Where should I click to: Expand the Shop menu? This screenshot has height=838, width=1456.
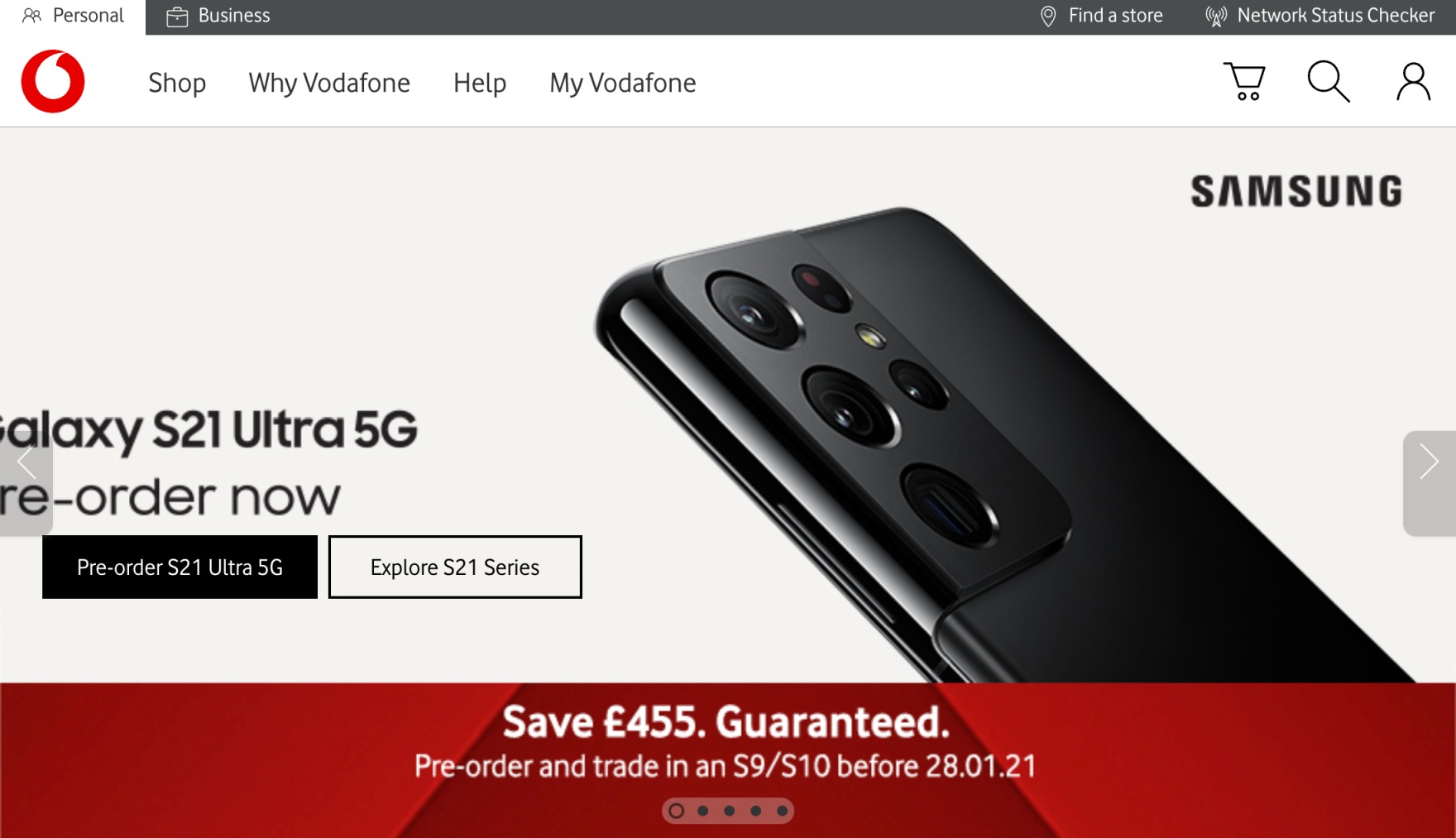tap(177, 83)
